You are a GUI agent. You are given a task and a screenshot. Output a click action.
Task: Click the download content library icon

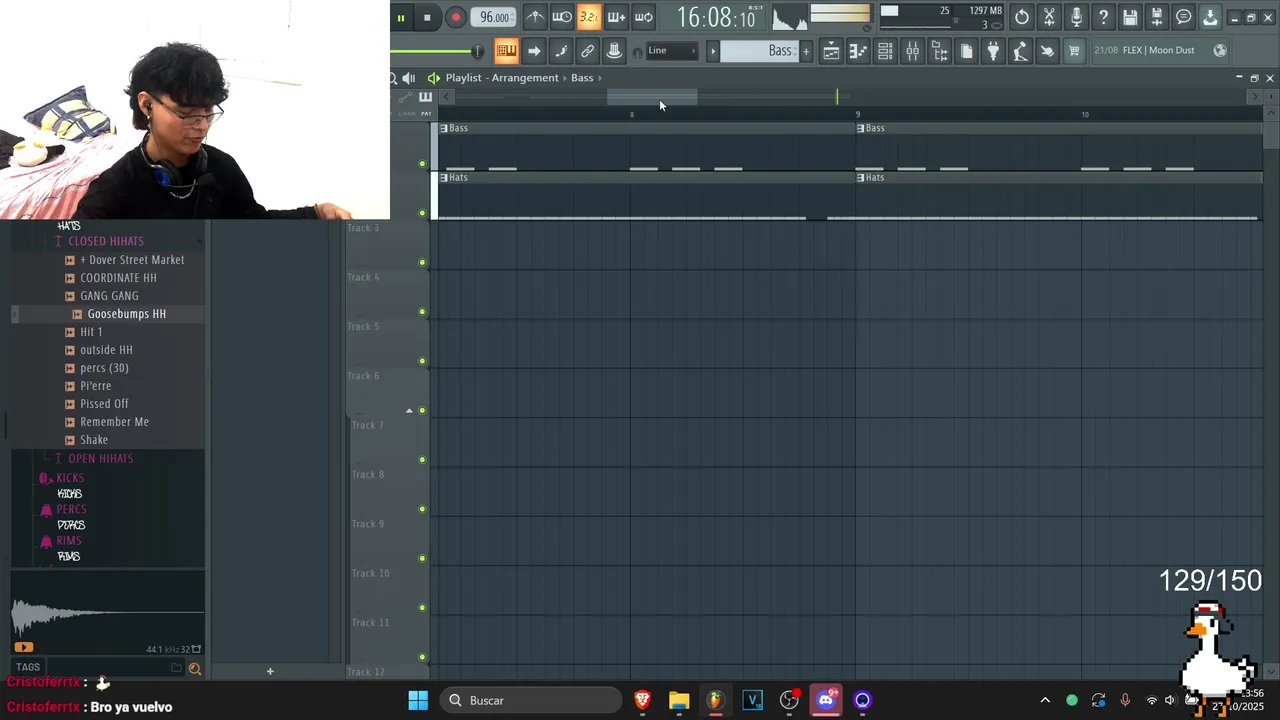click(1210, 17)
